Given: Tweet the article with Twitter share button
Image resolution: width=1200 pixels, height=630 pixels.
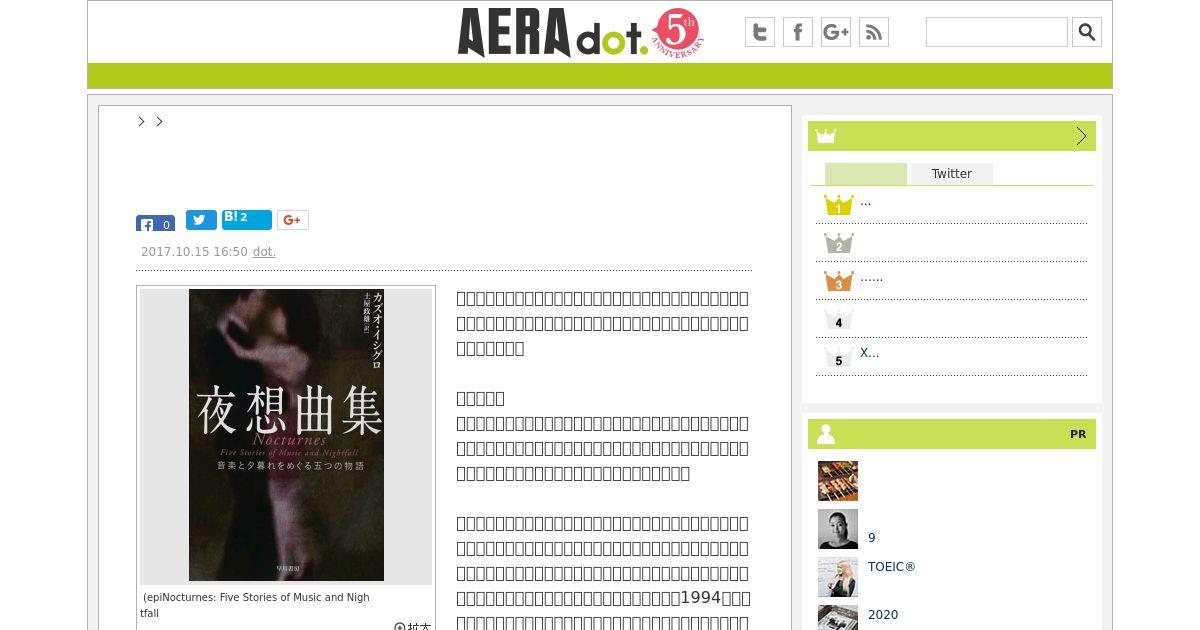Looking at the screenshot, I should (x=201, y=220).
